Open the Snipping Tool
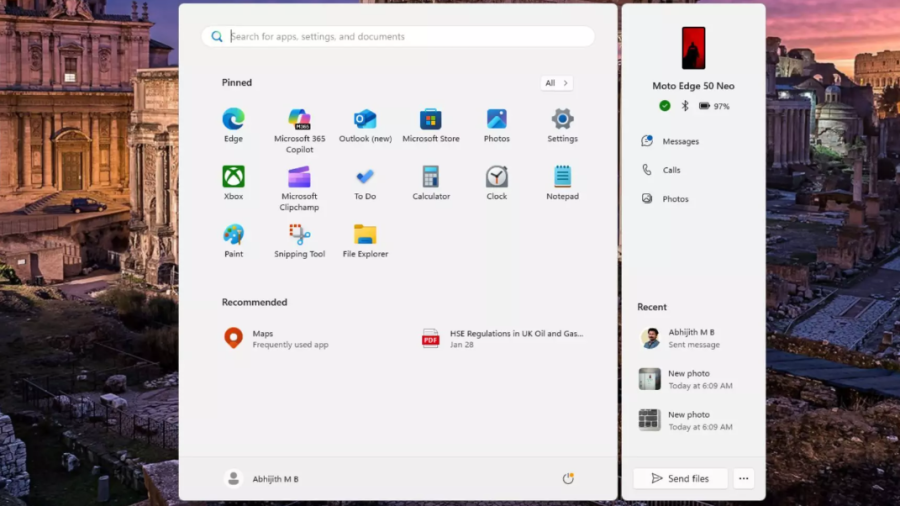This screenshot has width=900, height=506. click(x=299, y=240)
